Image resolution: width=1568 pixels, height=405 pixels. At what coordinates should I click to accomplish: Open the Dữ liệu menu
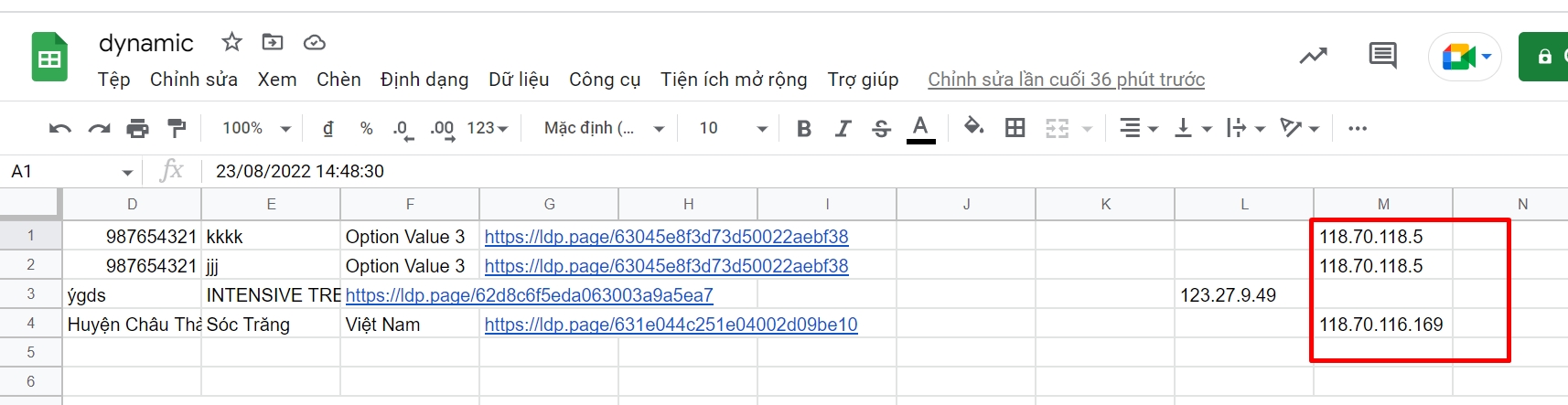click(519, 80)
